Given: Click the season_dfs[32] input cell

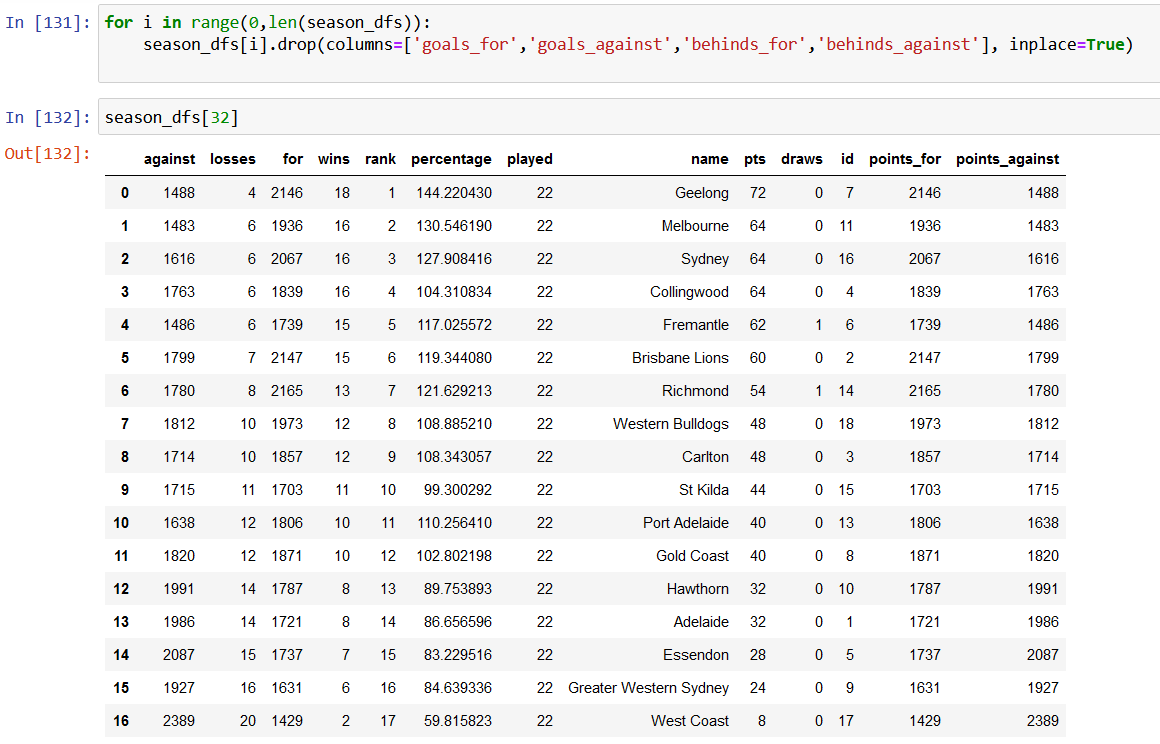Looking at the screenshot, I should pyautogui.click(x=629, y=117).
